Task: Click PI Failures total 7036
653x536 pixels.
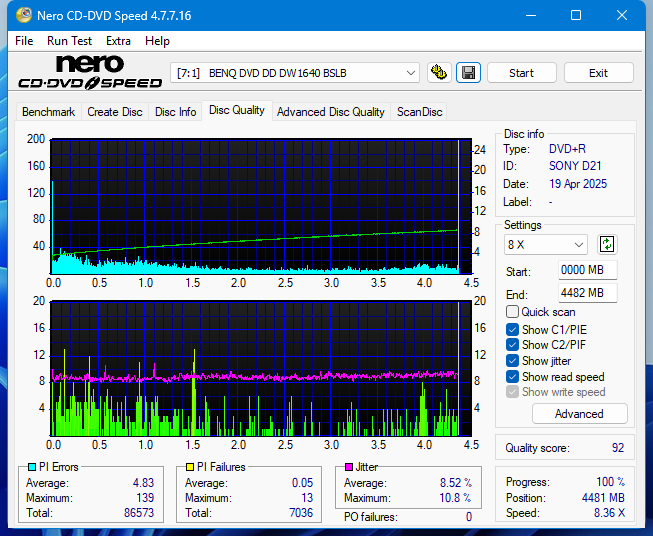Action: click(301, 513)
